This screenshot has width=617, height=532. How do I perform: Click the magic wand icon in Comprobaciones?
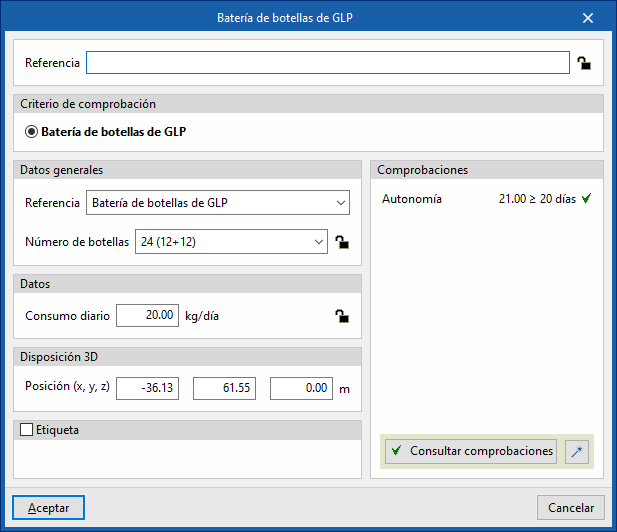coord(577,452)
